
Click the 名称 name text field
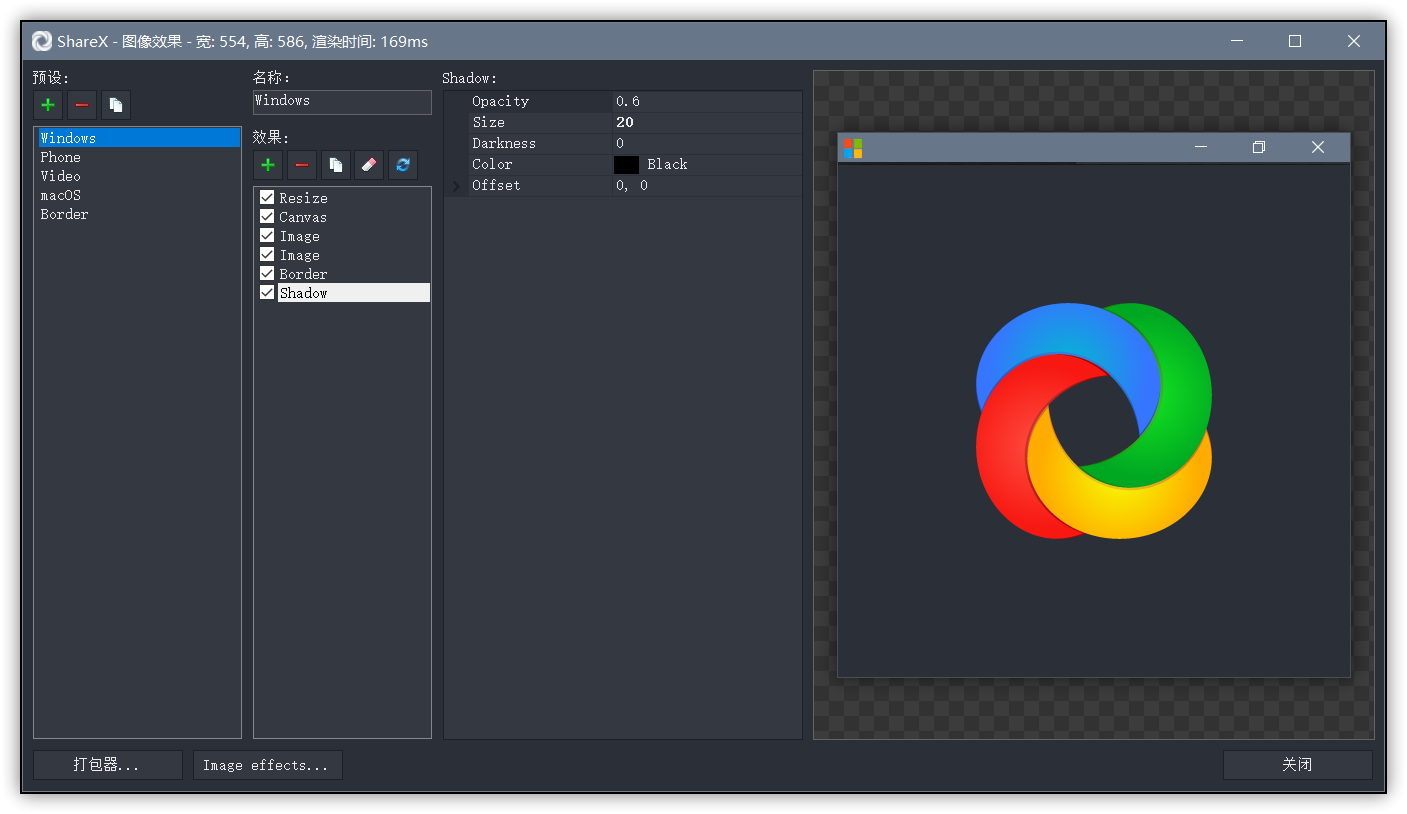pyautogui.click(x=342, y=101)
